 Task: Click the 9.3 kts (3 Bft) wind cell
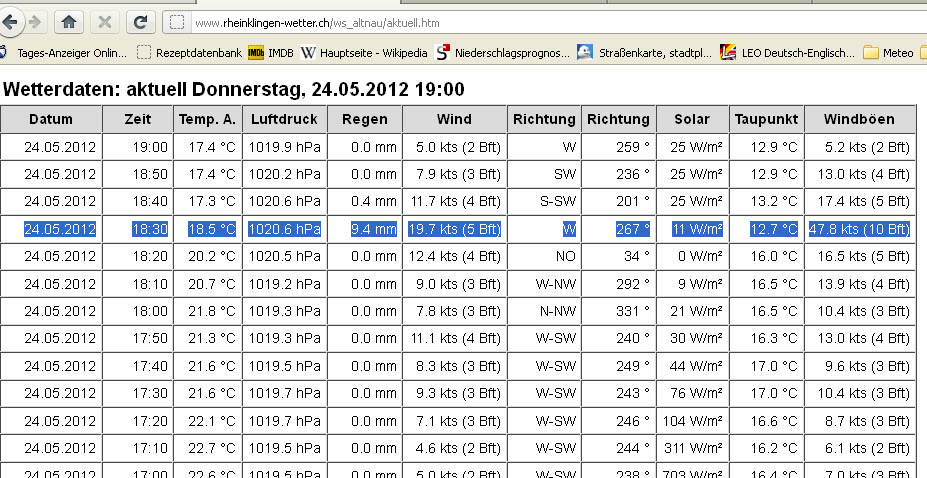pos(454,393)
